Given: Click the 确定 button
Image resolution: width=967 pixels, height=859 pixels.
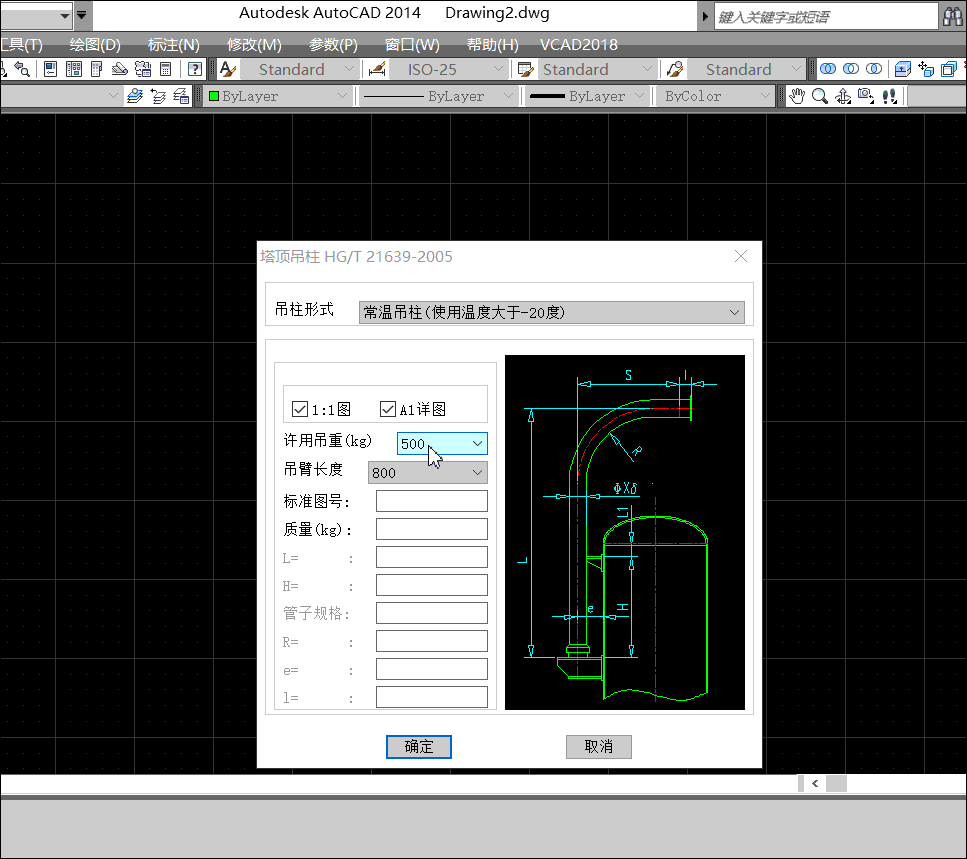Looking at the screenshot, I should [419, 747].
